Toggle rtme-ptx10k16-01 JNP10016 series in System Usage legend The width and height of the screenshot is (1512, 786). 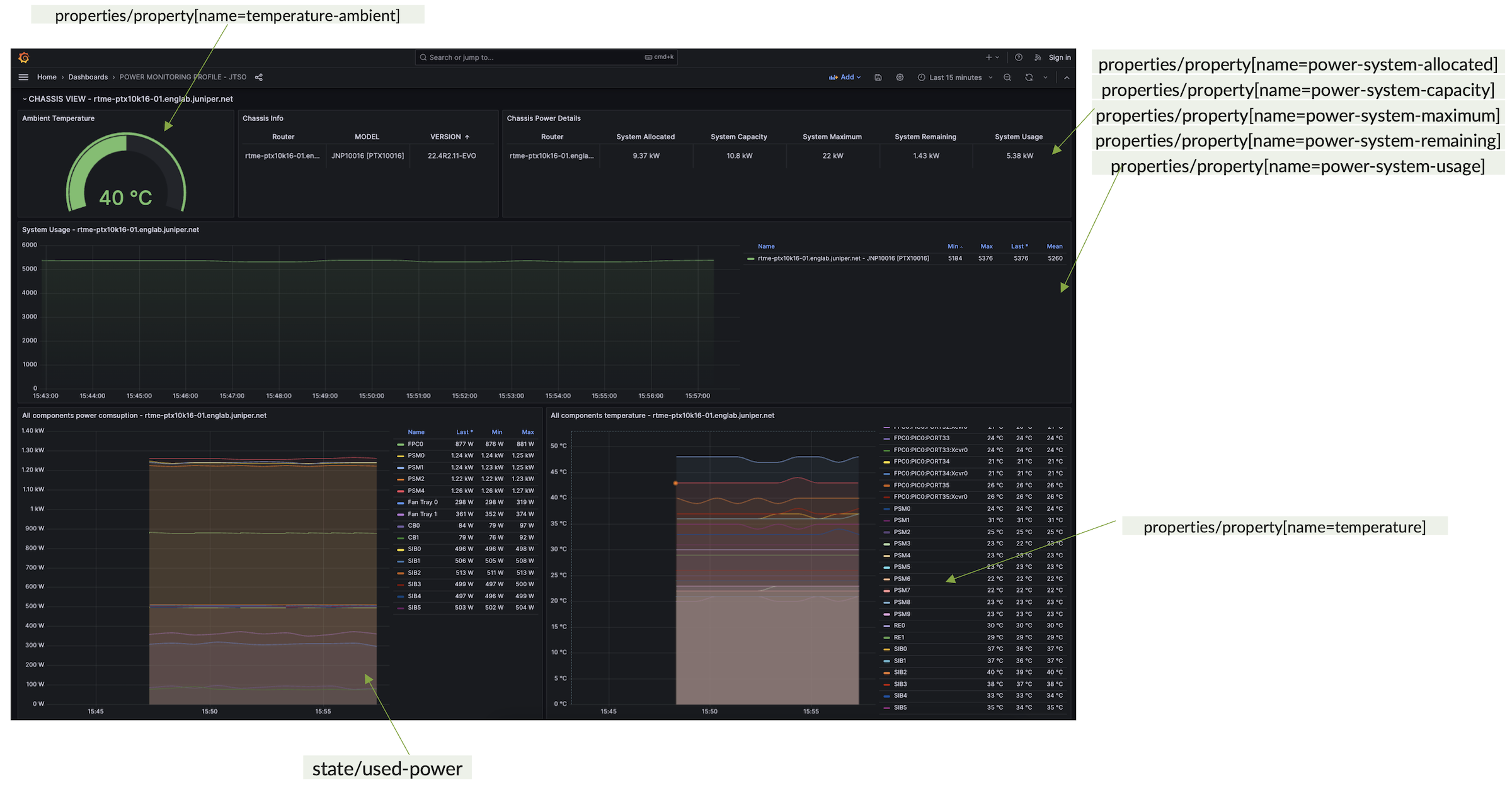[843, 259]
